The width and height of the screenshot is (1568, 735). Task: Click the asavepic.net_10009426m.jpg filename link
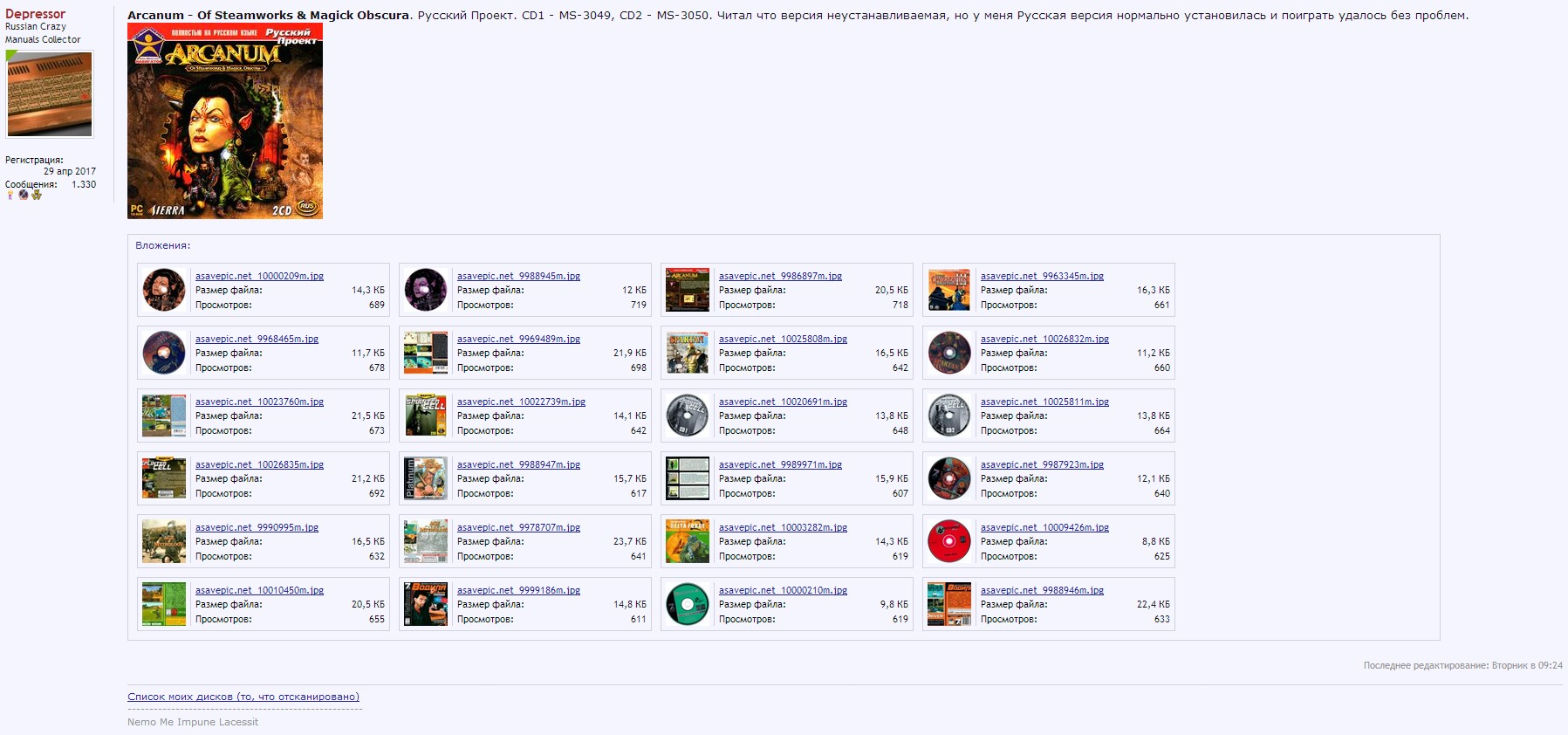(x=1044, y=527)
